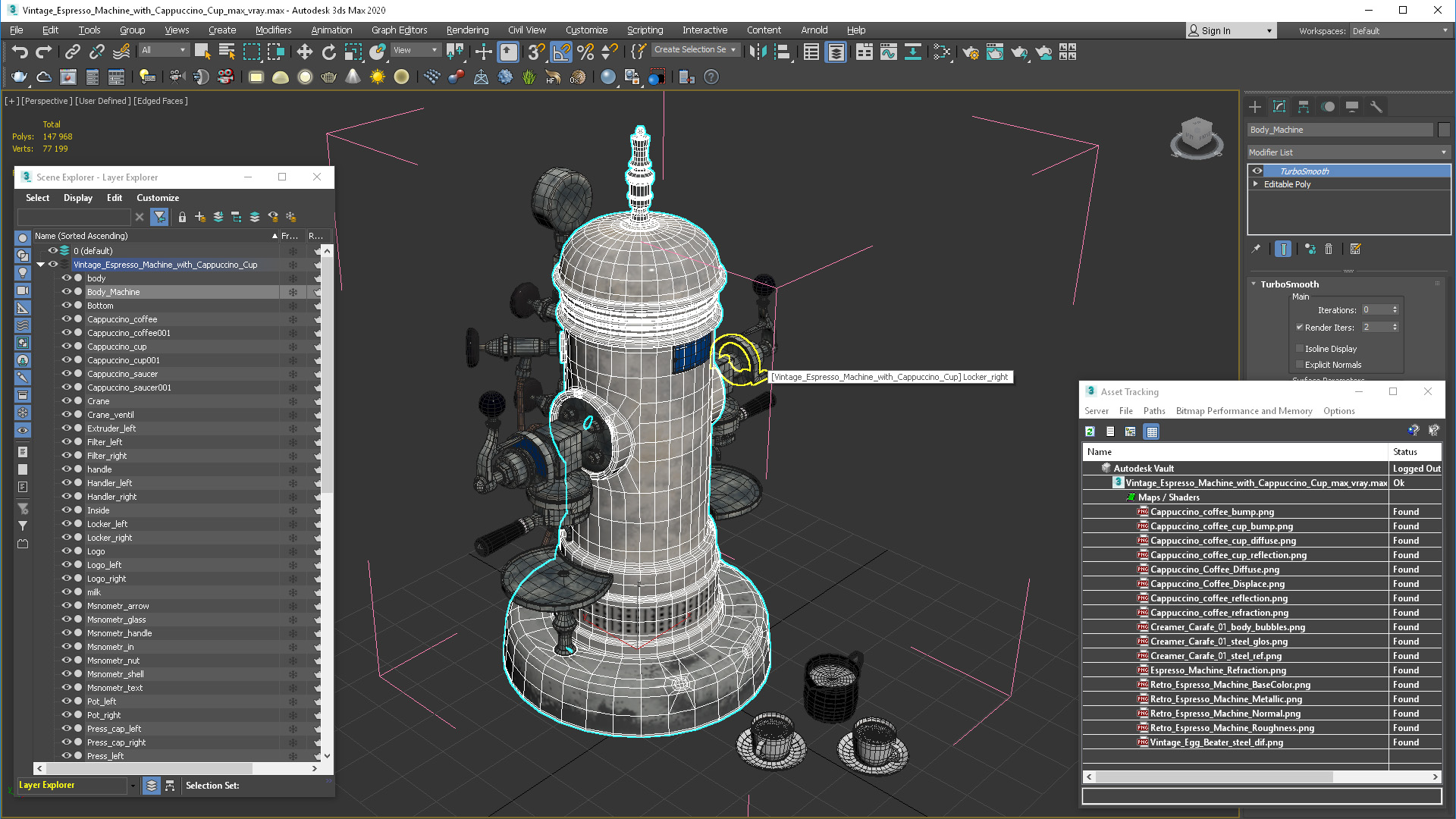The width and height of the screenshot is (1456, 819).
Task: Toggle the Angle Snap tool
Action: coord(561,52)
